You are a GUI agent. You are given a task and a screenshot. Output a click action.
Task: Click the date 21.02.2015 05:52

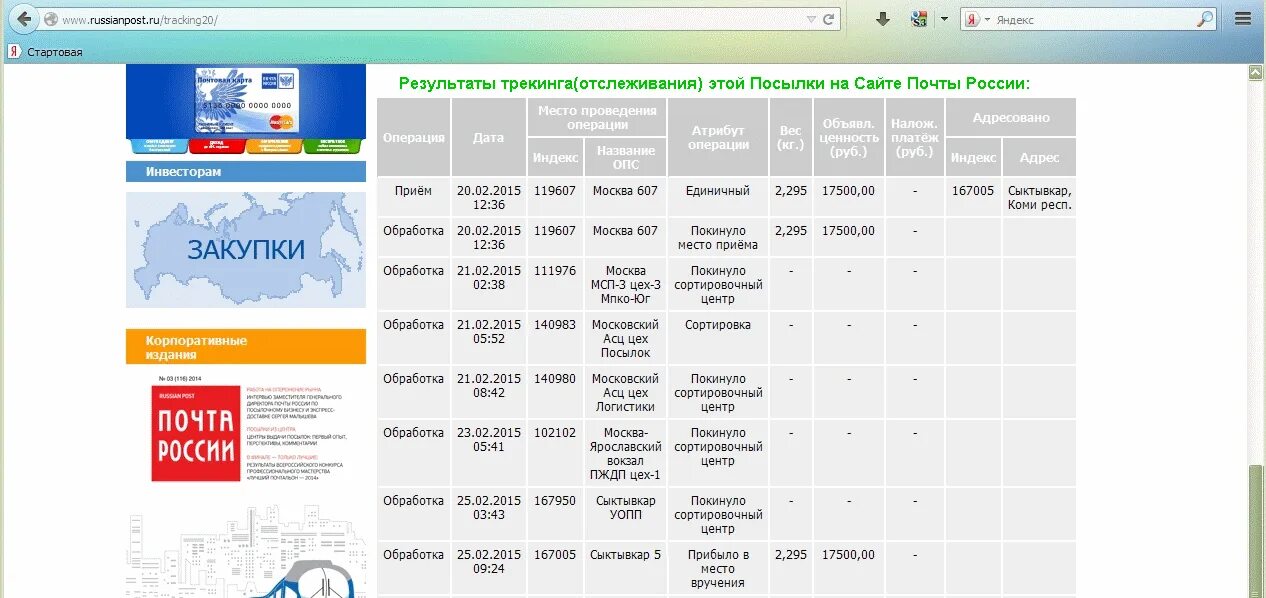click(x=488, y=338)
